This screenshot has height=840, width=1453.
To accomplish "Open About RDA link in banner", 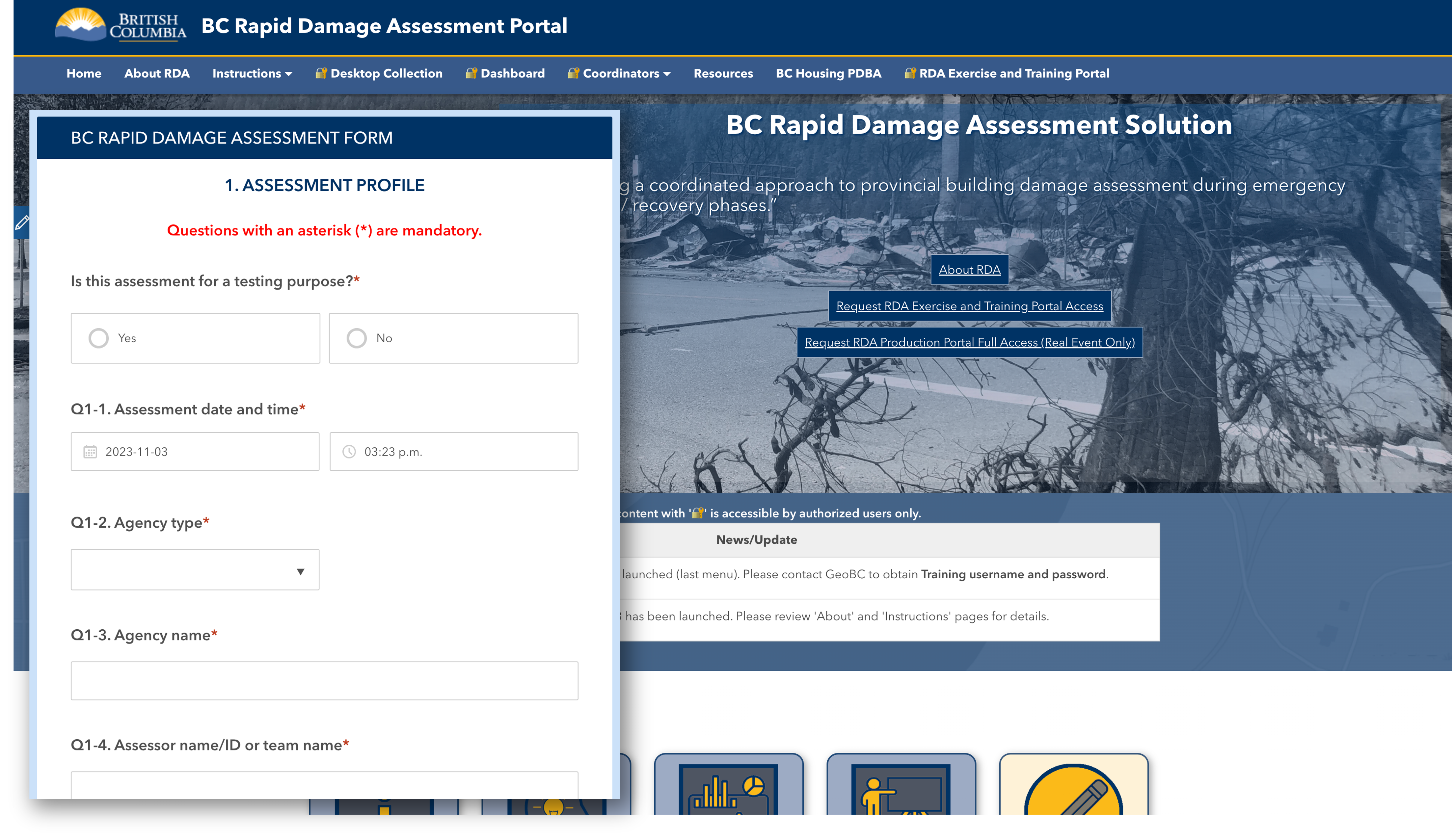I will [x=969, y=269].
